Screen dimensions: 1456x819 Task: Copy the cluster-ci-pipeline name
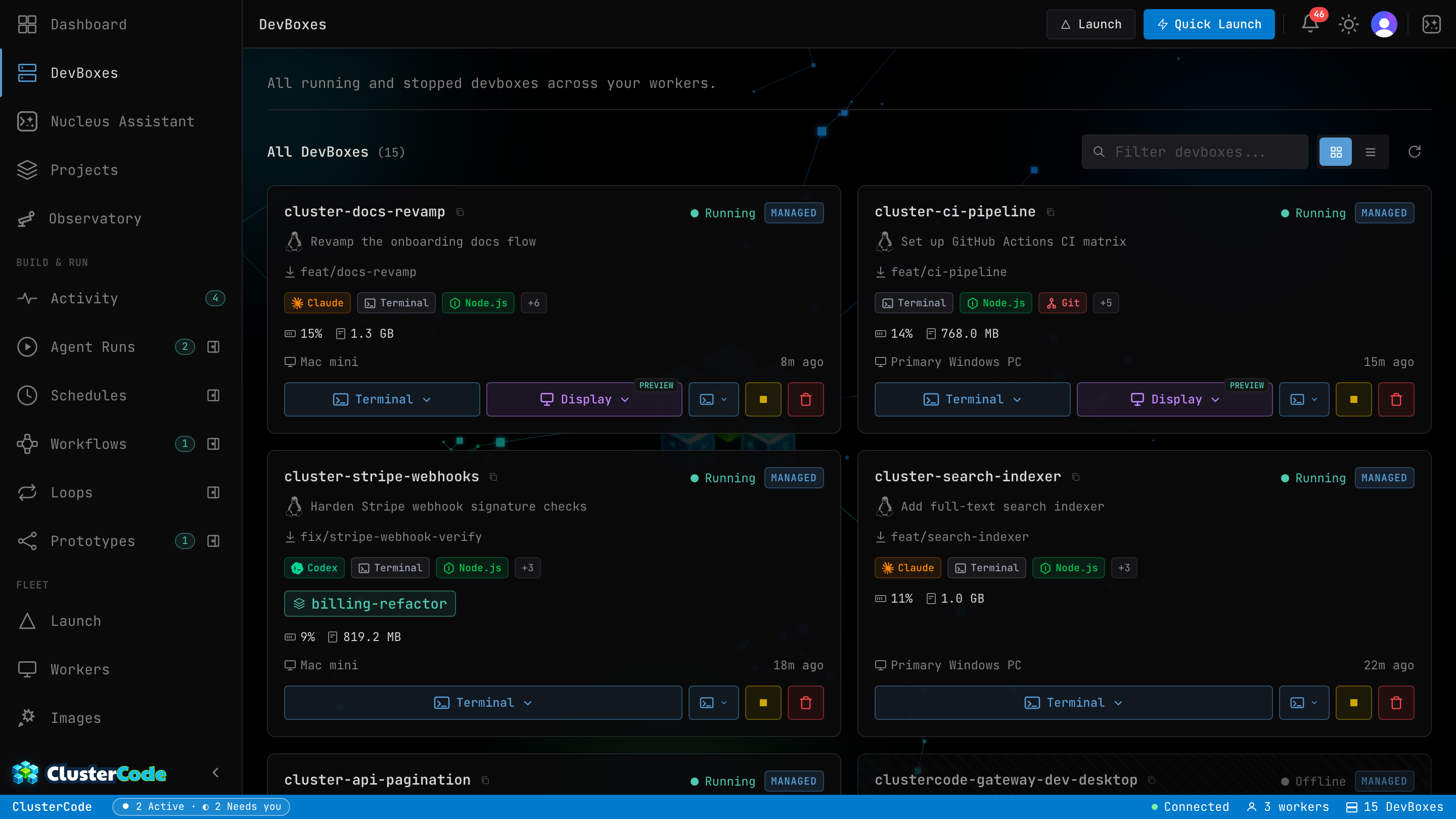click(x=1051, y=212)
